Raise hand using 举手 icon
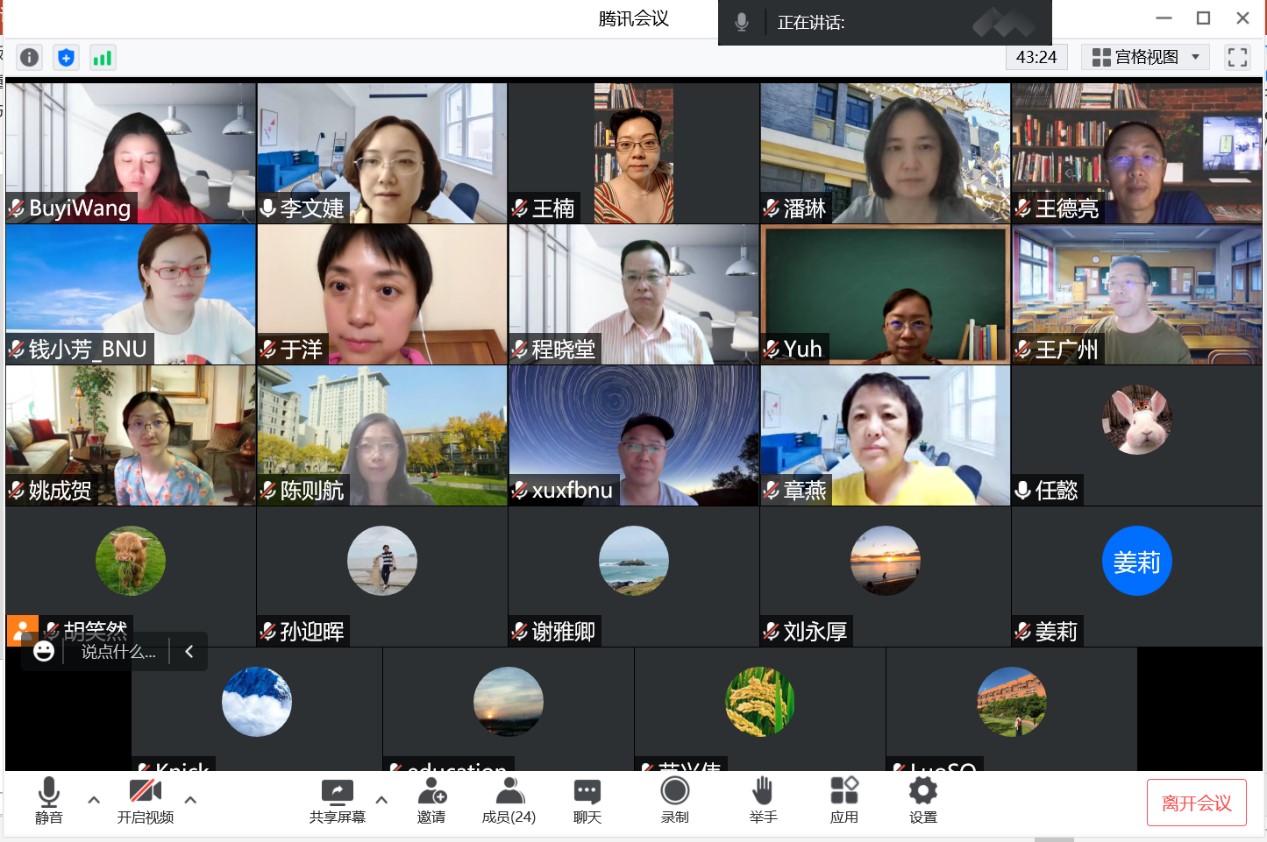Screen dimensions: 1267x842 763,800
